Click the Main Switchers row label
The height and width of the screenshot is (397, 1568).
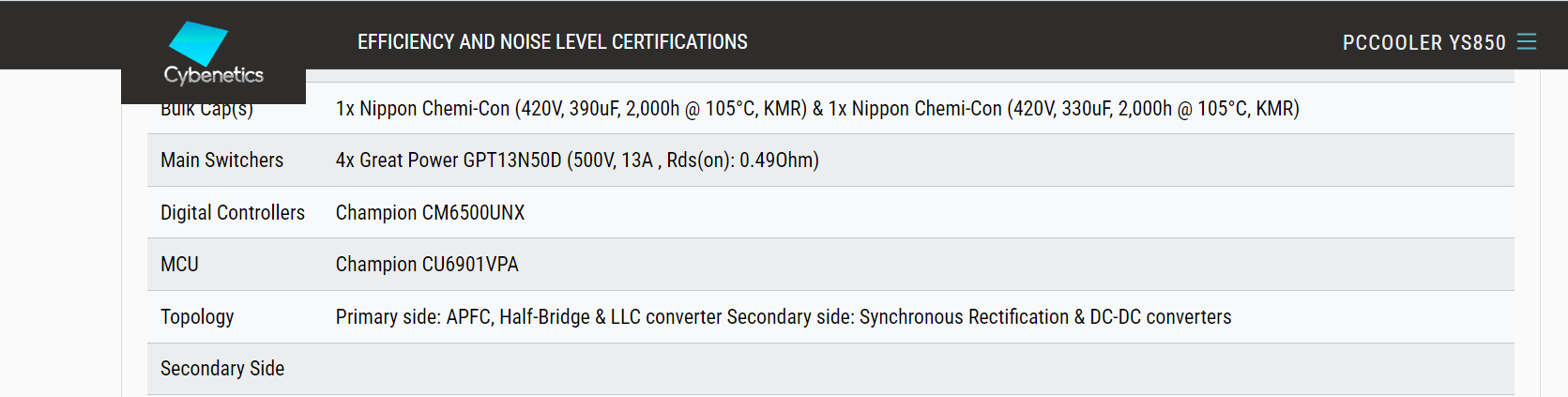pyautogui.click(x=221, y=160)
